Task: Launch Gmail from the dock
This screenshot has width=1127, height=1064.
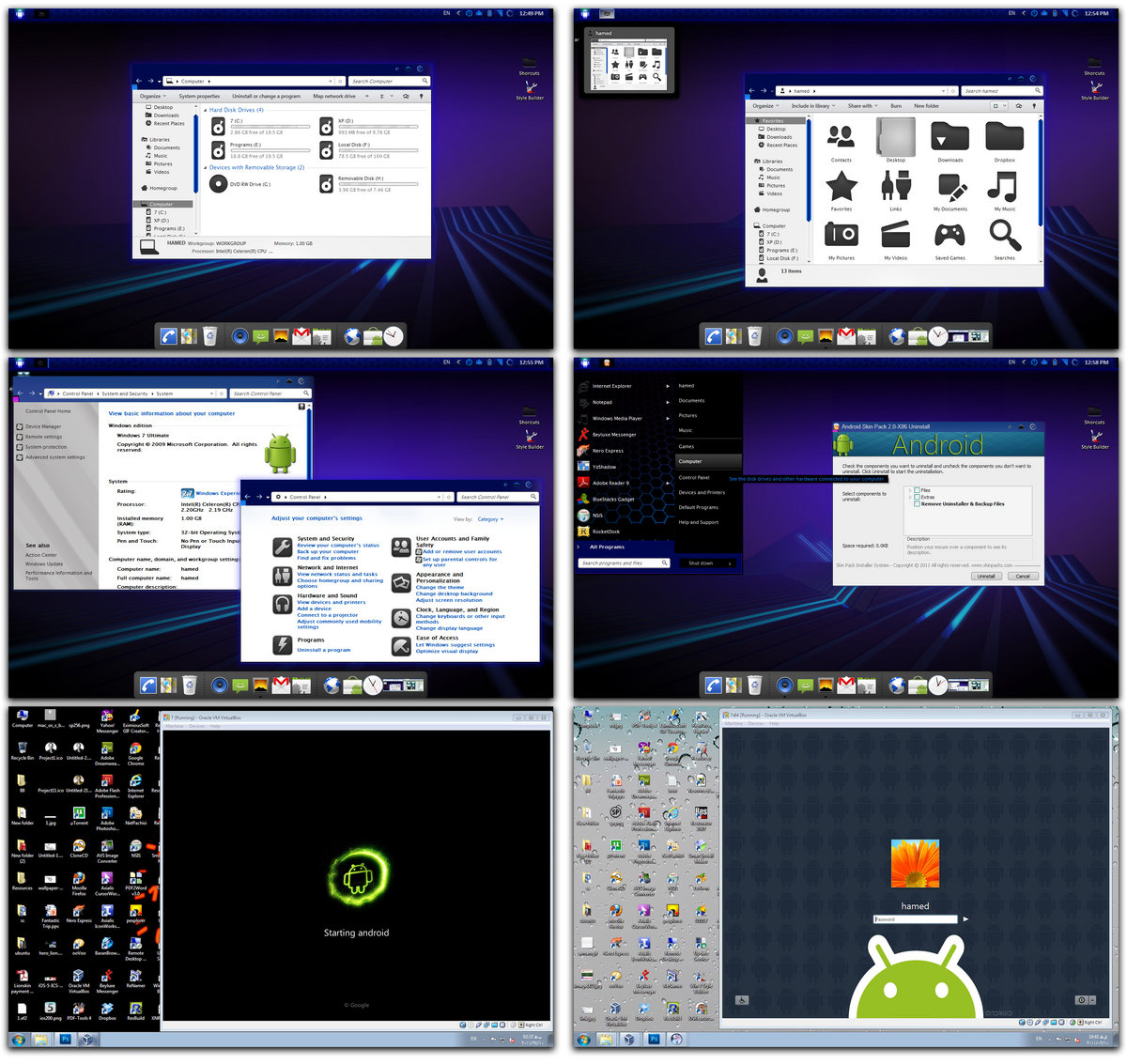Action: 301,335
